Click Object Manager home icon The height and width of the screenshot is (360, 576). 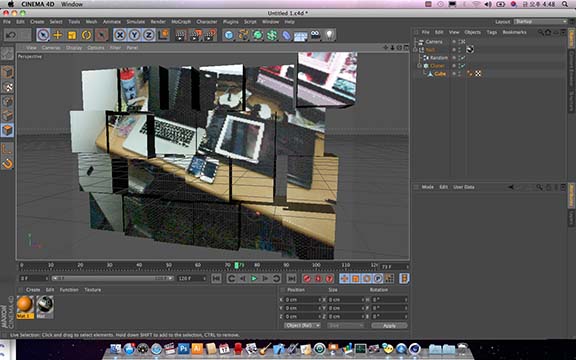pyautogui.click(x=548, y=32)
